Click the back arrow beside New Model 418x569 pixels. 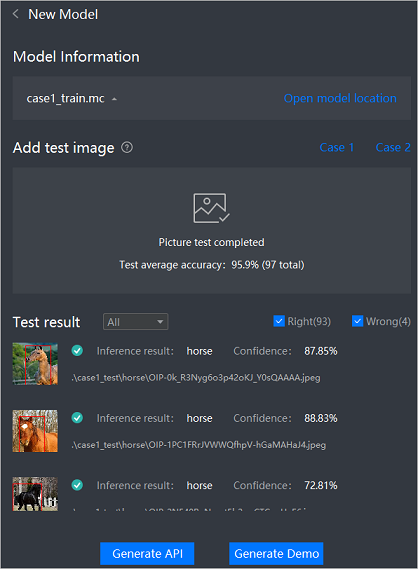tap(16, 14)
